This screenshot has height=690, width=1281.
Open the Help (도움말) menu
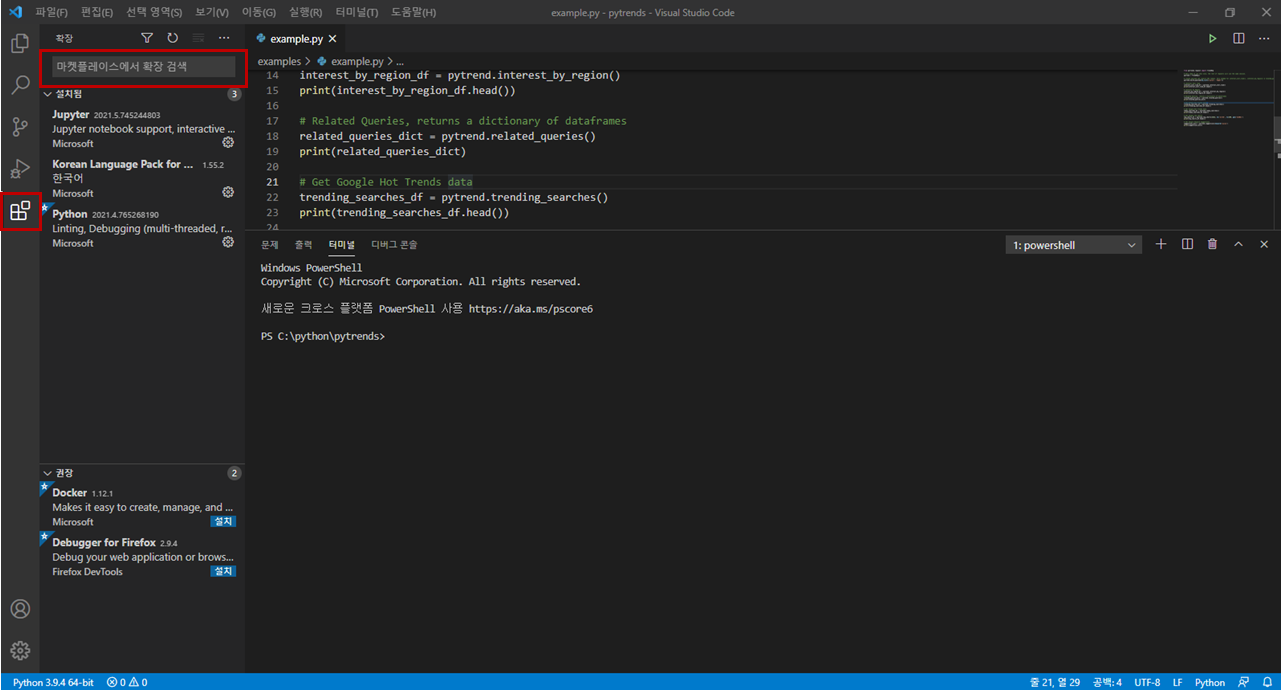[x=413, y=12]
